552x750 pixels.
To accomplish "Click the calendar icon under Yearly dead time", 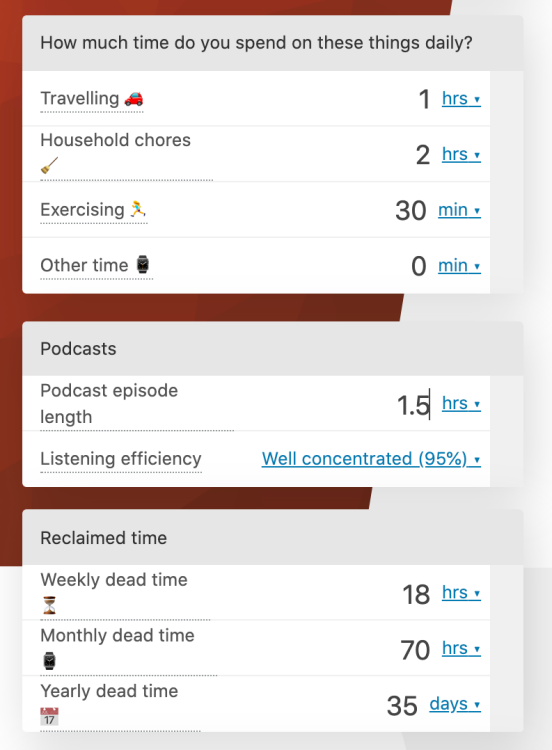I will click(49, 717).
